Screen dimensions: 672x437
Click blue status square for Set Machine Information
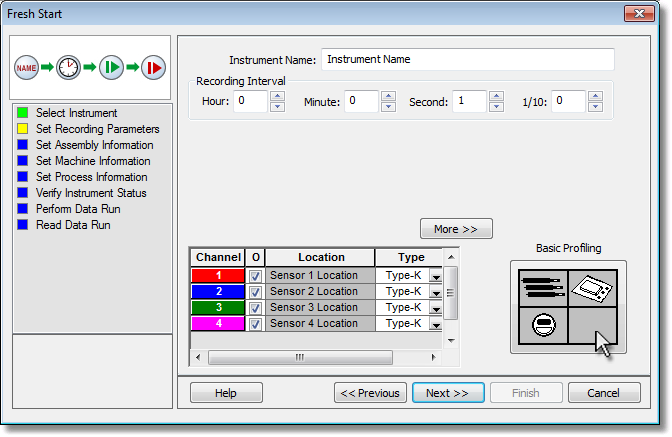pos(23,161)
